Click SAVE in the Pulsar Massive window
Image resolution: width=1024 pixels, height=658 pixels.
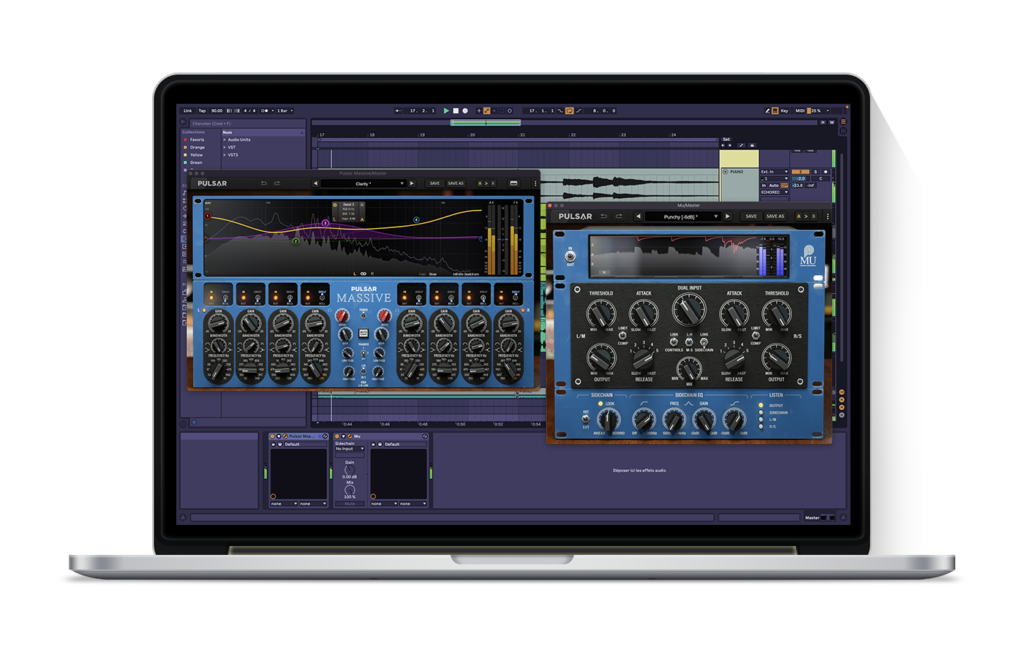click(x=434, y=183)
